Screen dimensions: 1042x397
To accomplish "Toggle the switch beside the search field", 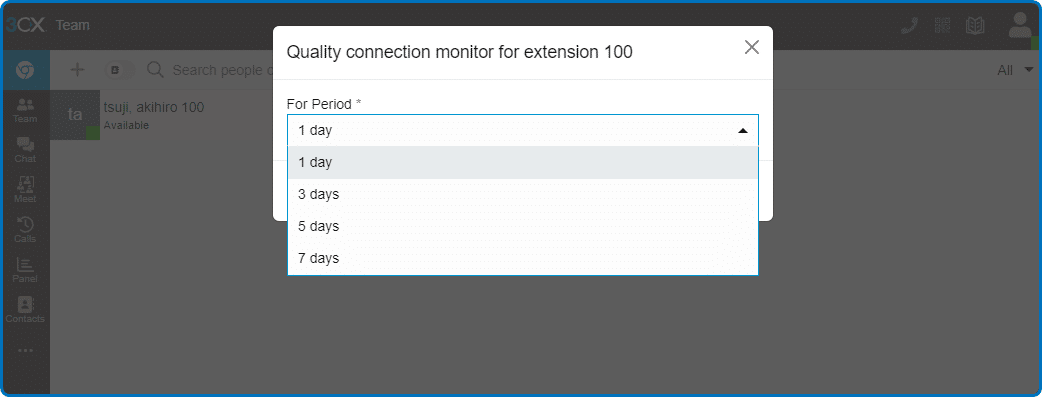I will [x=119, y=70].
